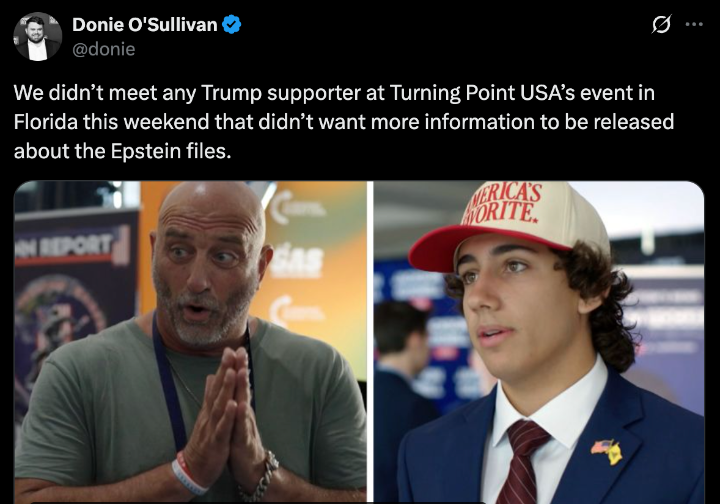Click the words "Epstein files" in tweet
This screenshot has height=504, width=720.
tap(169, 151)
